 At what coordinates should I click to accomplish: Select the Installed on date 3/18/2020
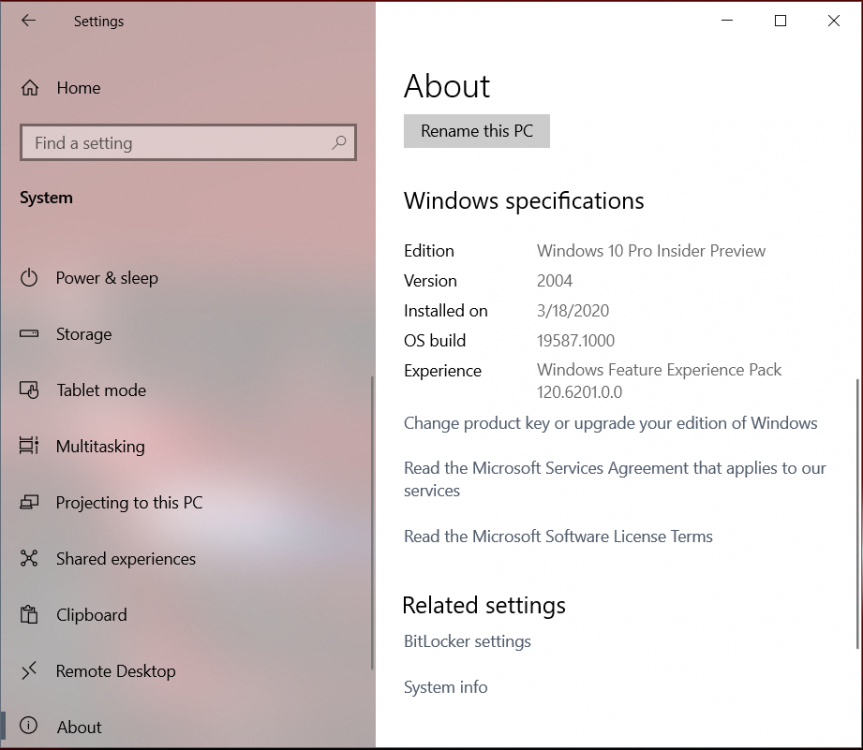click(x=573, y=310)
